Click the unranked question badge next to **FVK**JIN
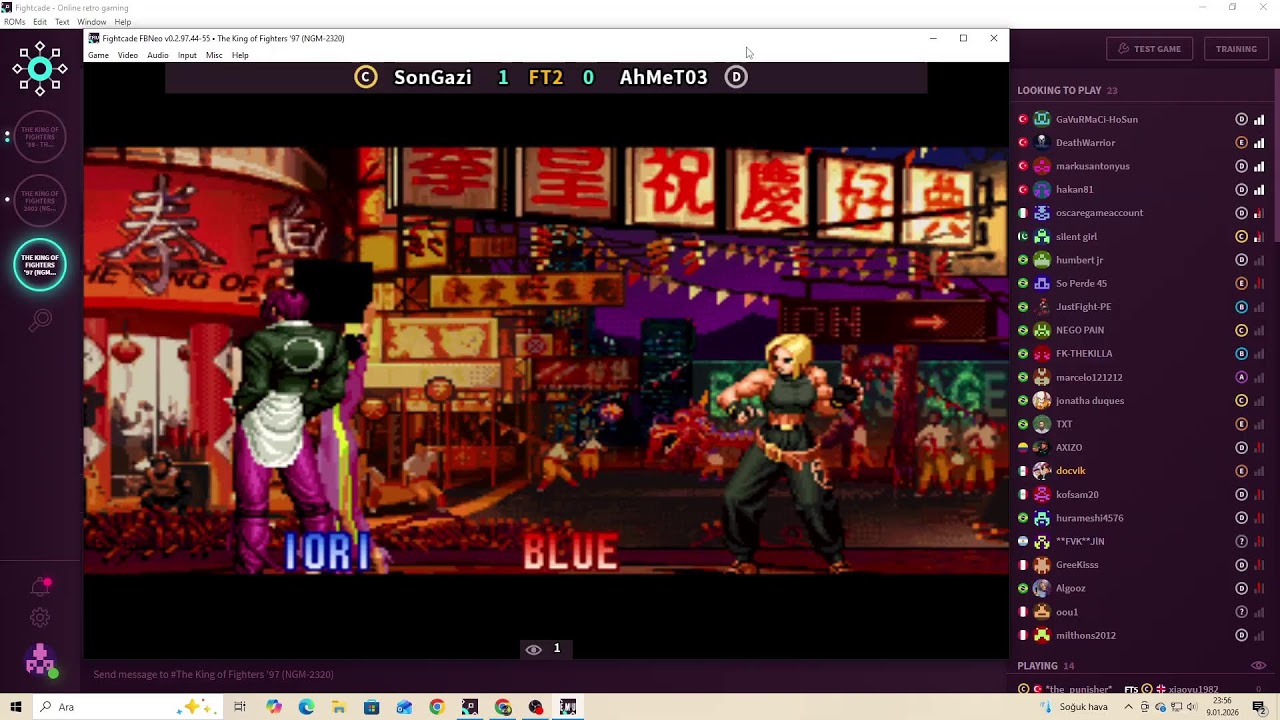The width and height of the screenshot is (1280, 720). [x=1241, y=542]
